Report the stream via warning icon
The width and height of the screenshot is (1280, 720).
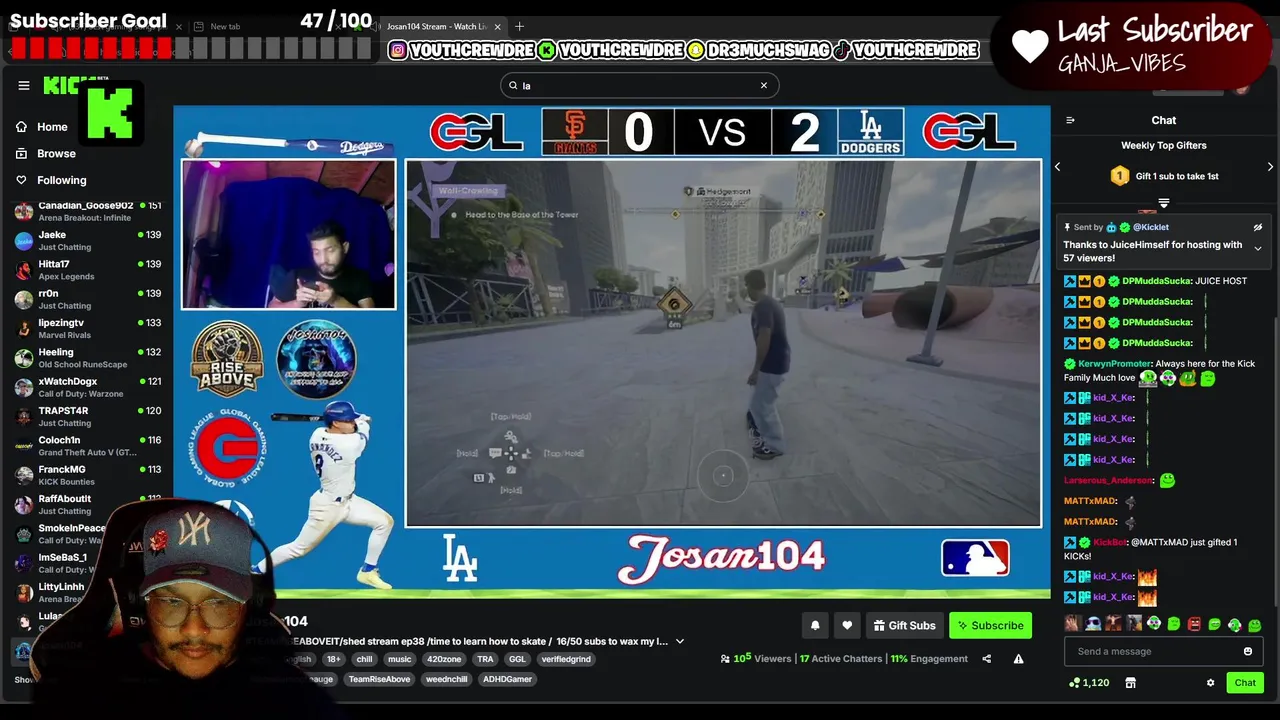click(x=1018, y=659)
